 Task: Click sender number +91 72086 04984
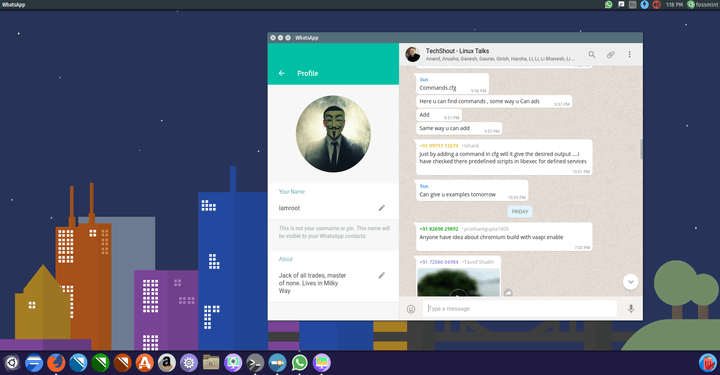(439, 262)
